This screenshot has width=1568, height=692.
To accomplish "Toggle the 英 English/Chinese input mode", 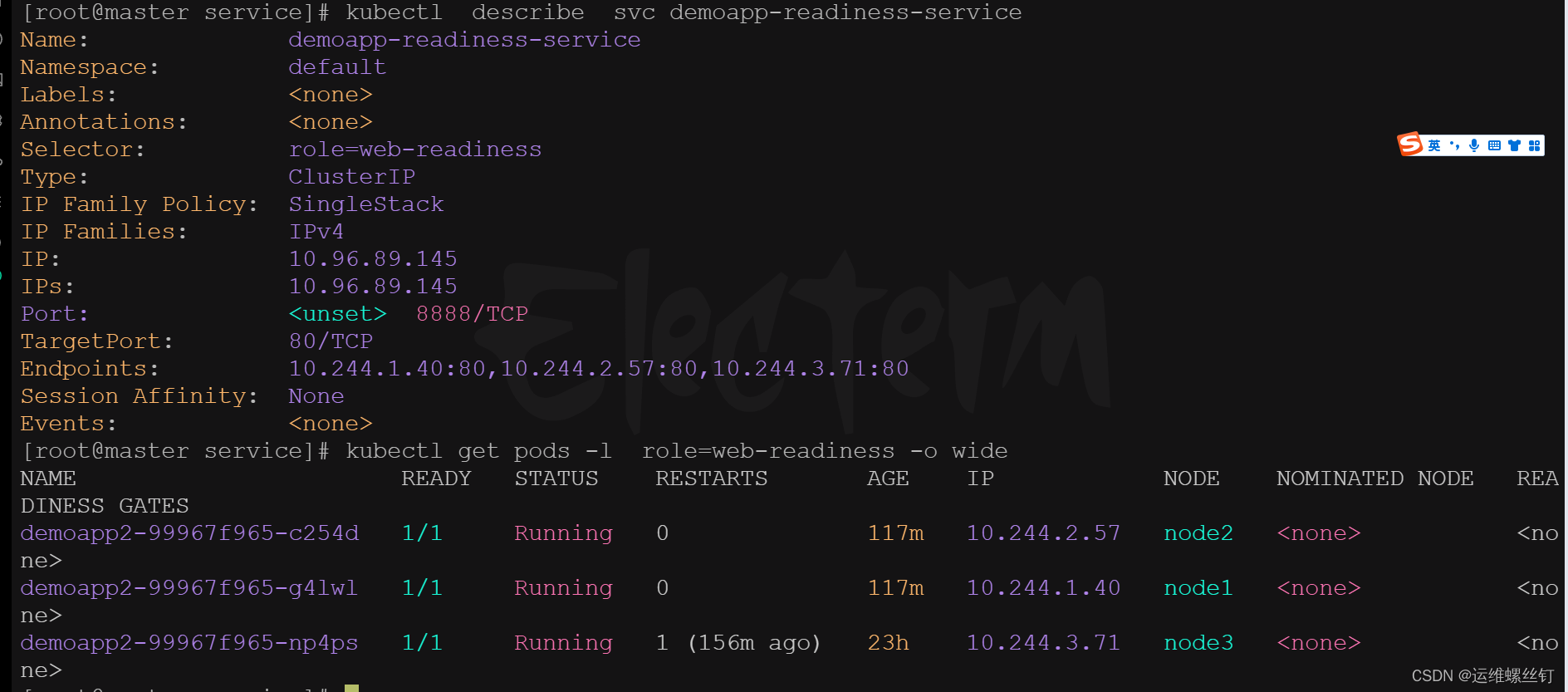I will (x=1434, y=145).
